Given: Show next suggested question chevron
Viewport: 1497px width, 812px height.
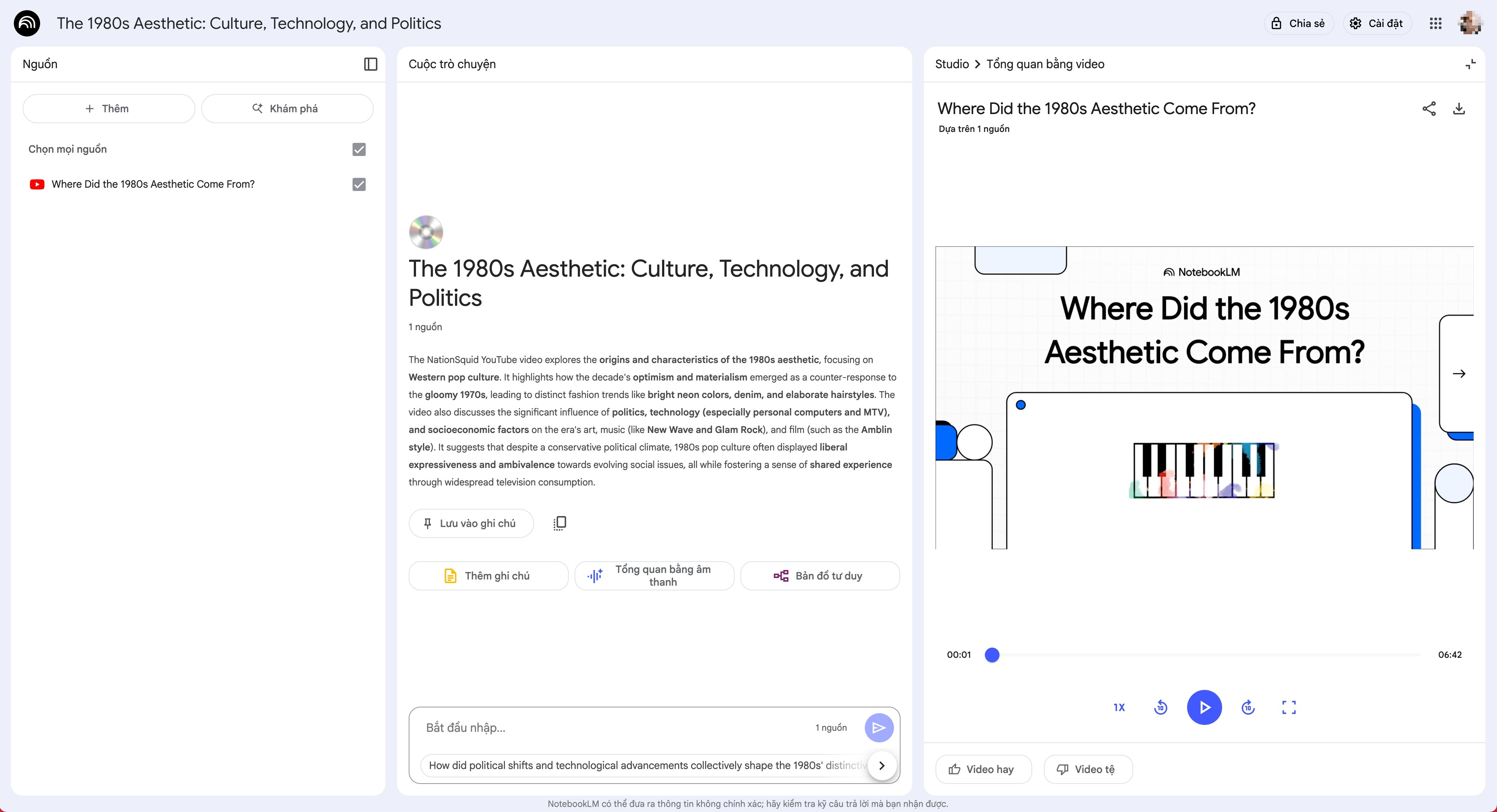Looking at the screenshot, I should [x=882, y=766].
